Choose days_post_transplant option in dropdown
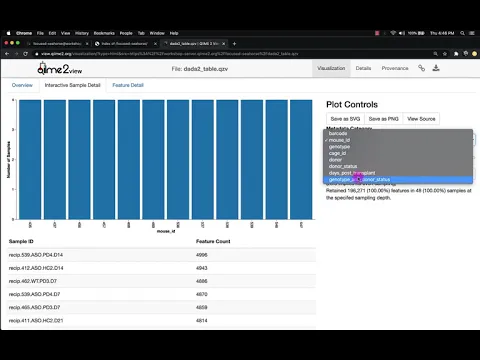 pos(398,173)
